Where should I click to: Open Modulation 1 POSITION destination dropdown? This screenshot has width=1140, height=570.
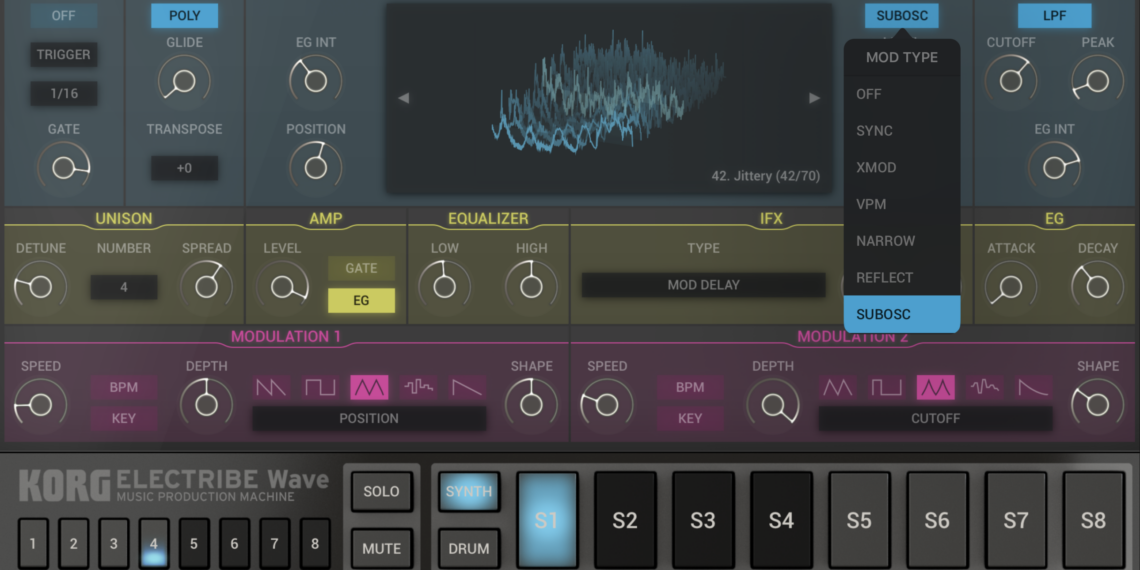coord(369,419)
